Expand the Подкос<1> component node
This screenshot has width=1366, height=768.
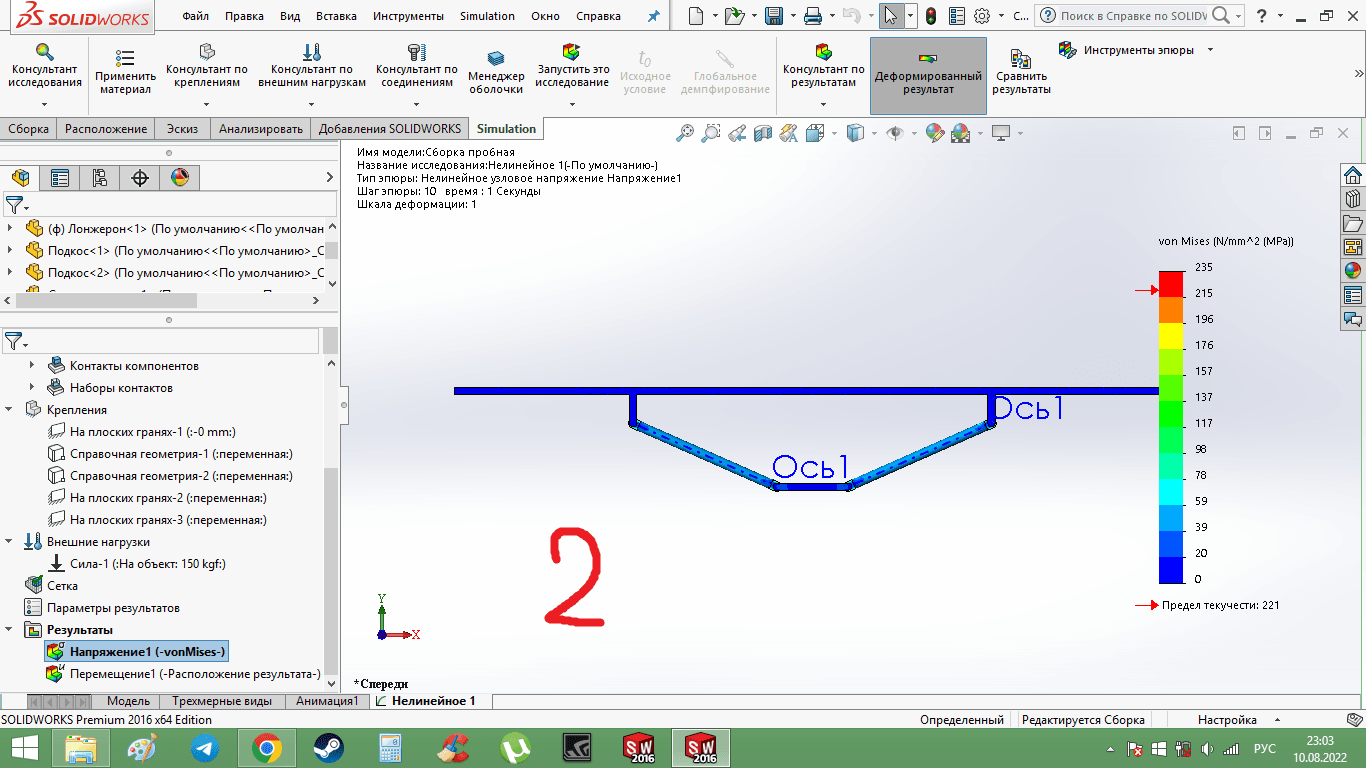[11, 250]
